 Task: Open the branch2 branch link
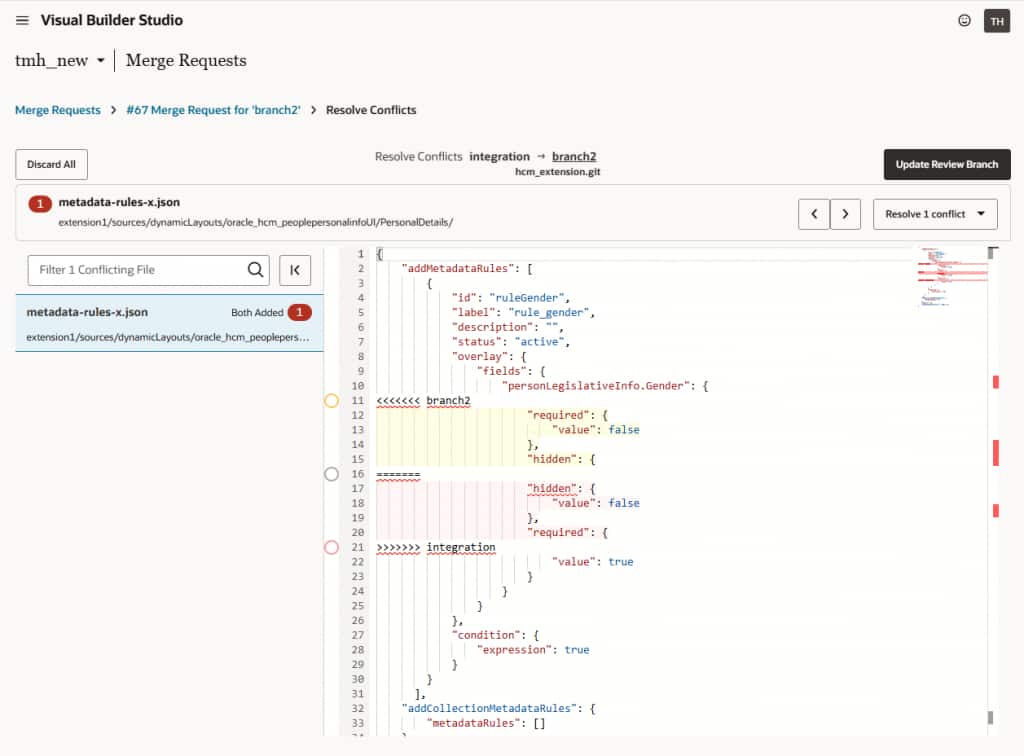[574, 156]
